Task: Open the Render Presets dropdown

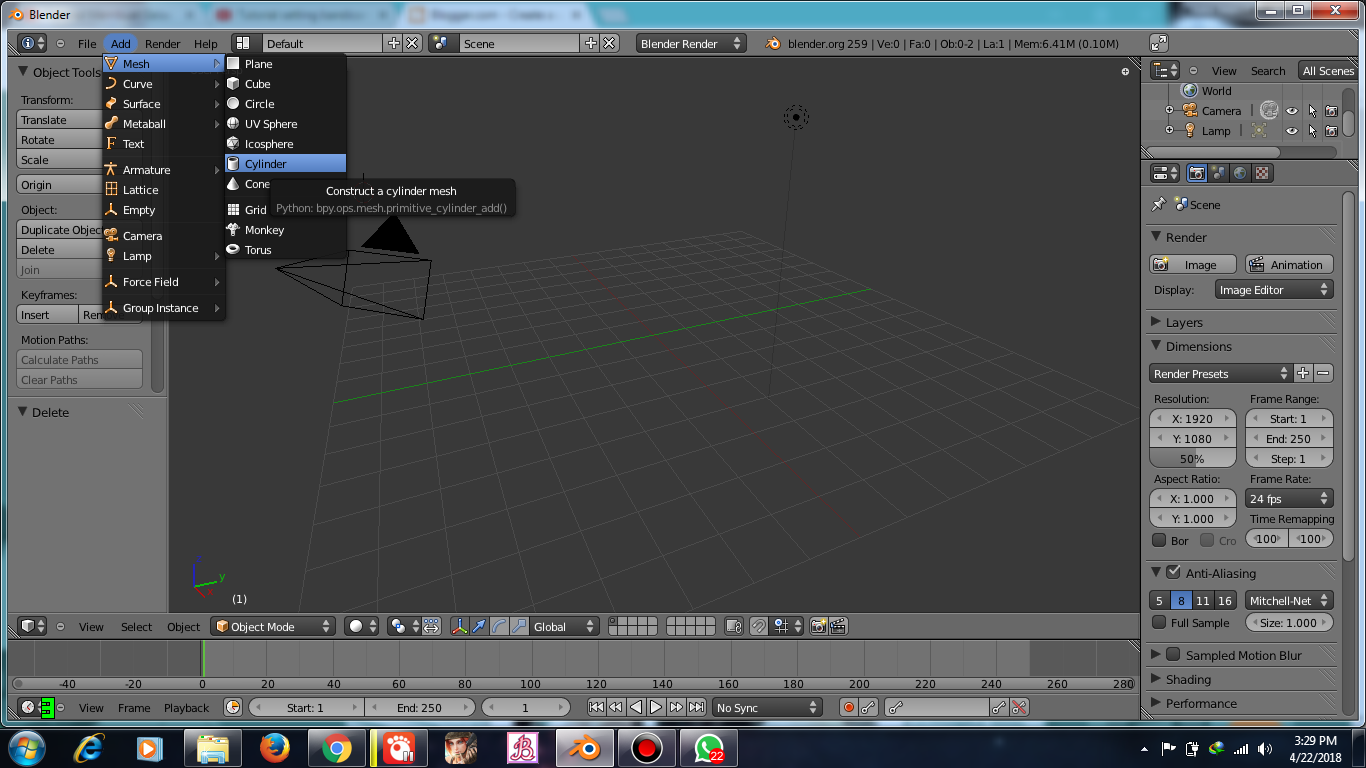Action: pyautogui.click(x=1221, y=374)
